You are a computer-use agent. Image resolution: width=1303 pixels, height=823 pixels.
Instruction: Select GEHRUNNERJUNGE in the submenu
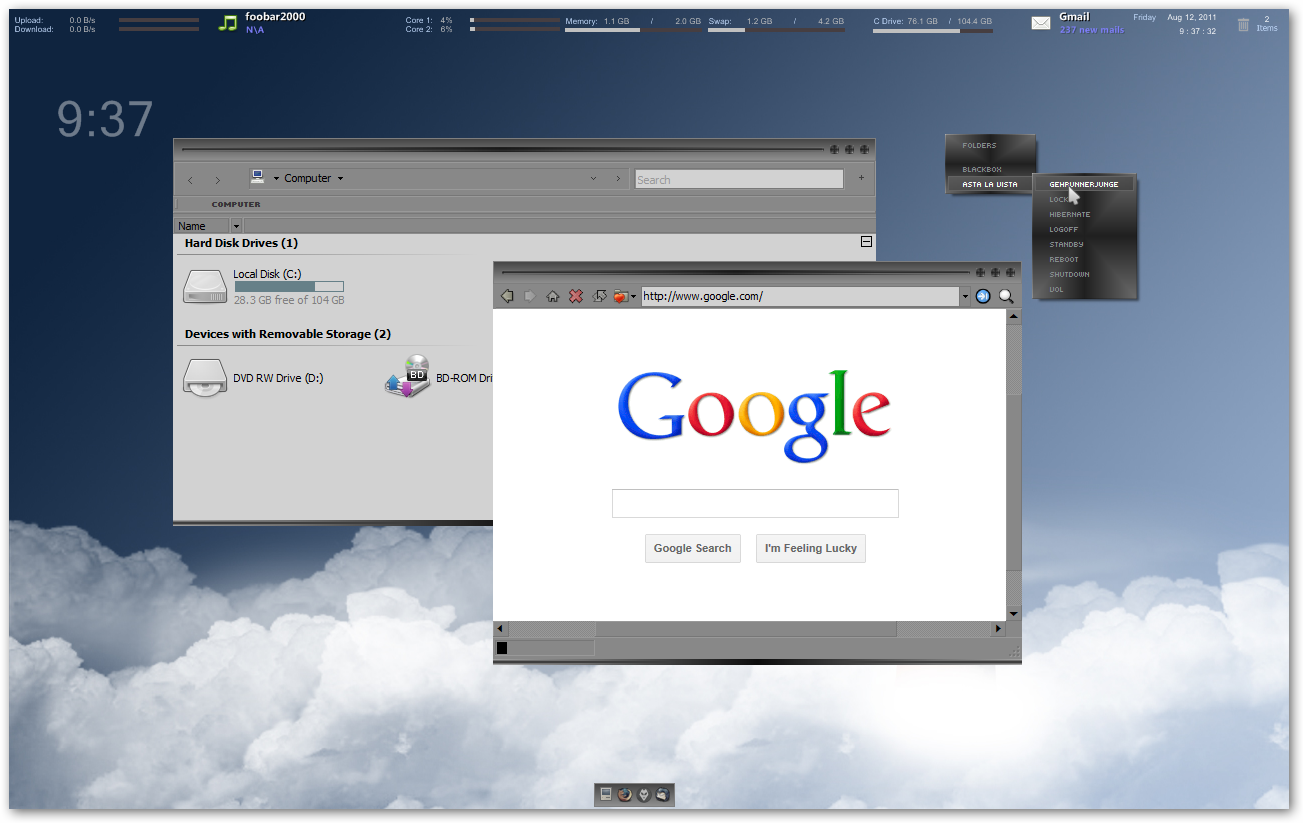coord(1084,184)
